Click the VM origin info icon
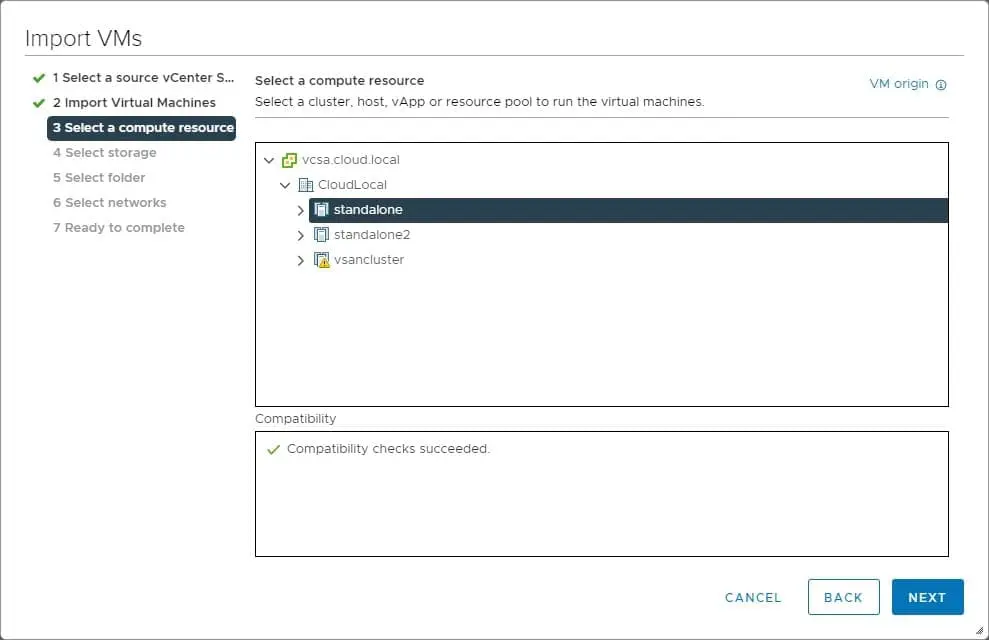The height and width of the screenshot is (640, 989). click(x=941, y=85)
